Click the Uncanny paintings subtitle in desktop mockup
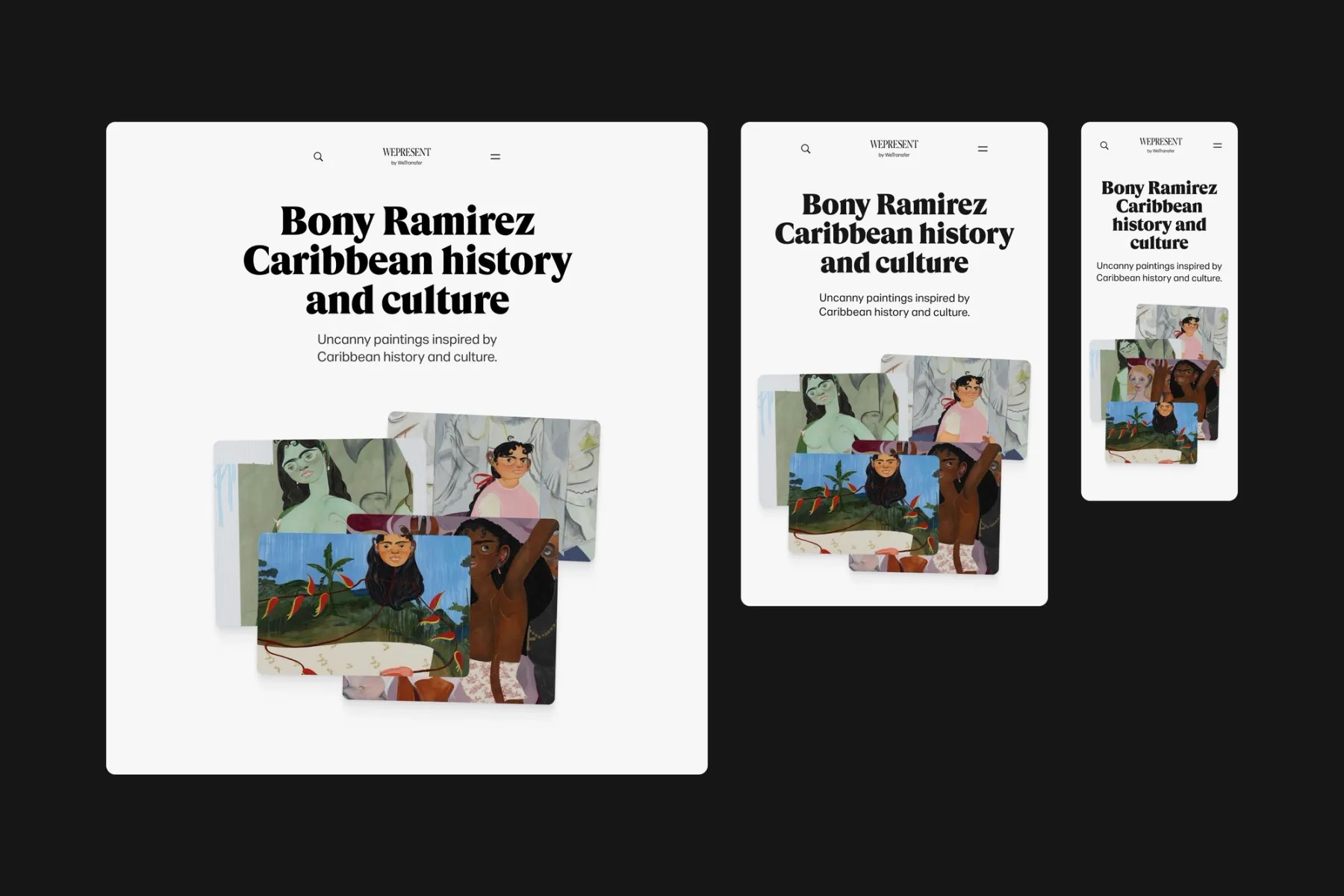The height and width of the screenshot is (896, 1344). click(x=407, y=348)
